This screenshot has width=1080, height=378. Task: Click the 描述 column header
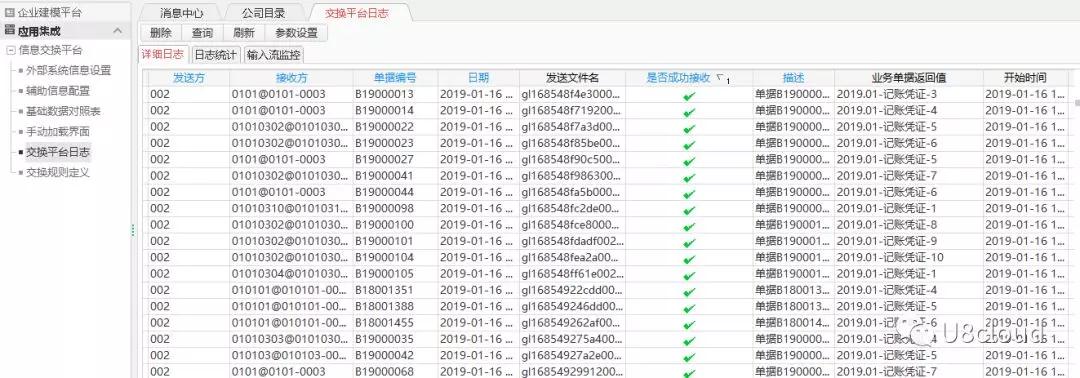pos(793,78)
